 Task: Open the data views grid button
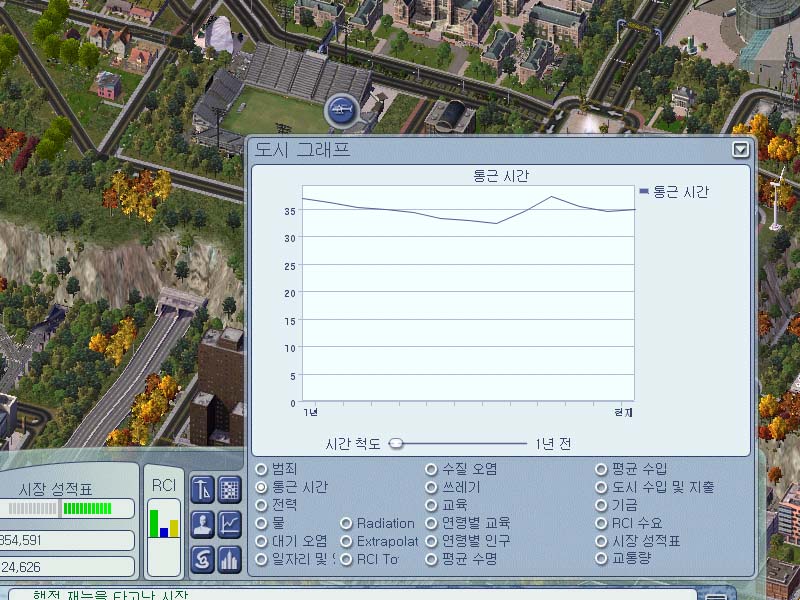pyautogui.click(x=230, y=490)
